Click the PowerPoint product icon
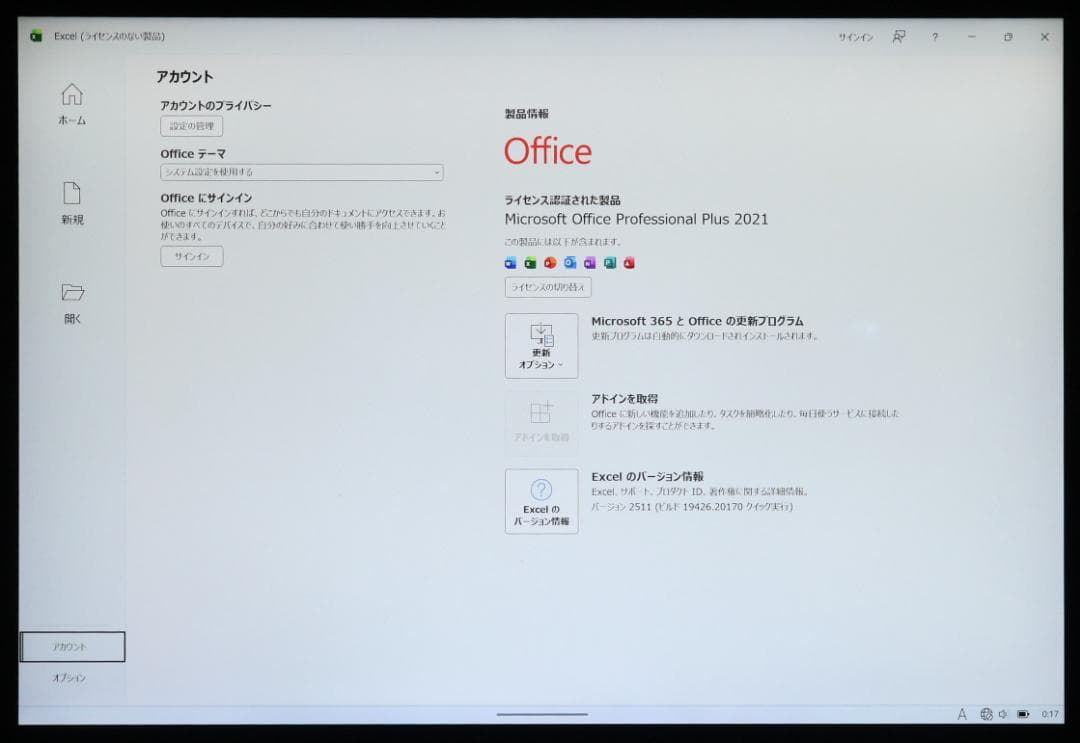This screenshot has height=743, width=1080. tap(551, 262)
